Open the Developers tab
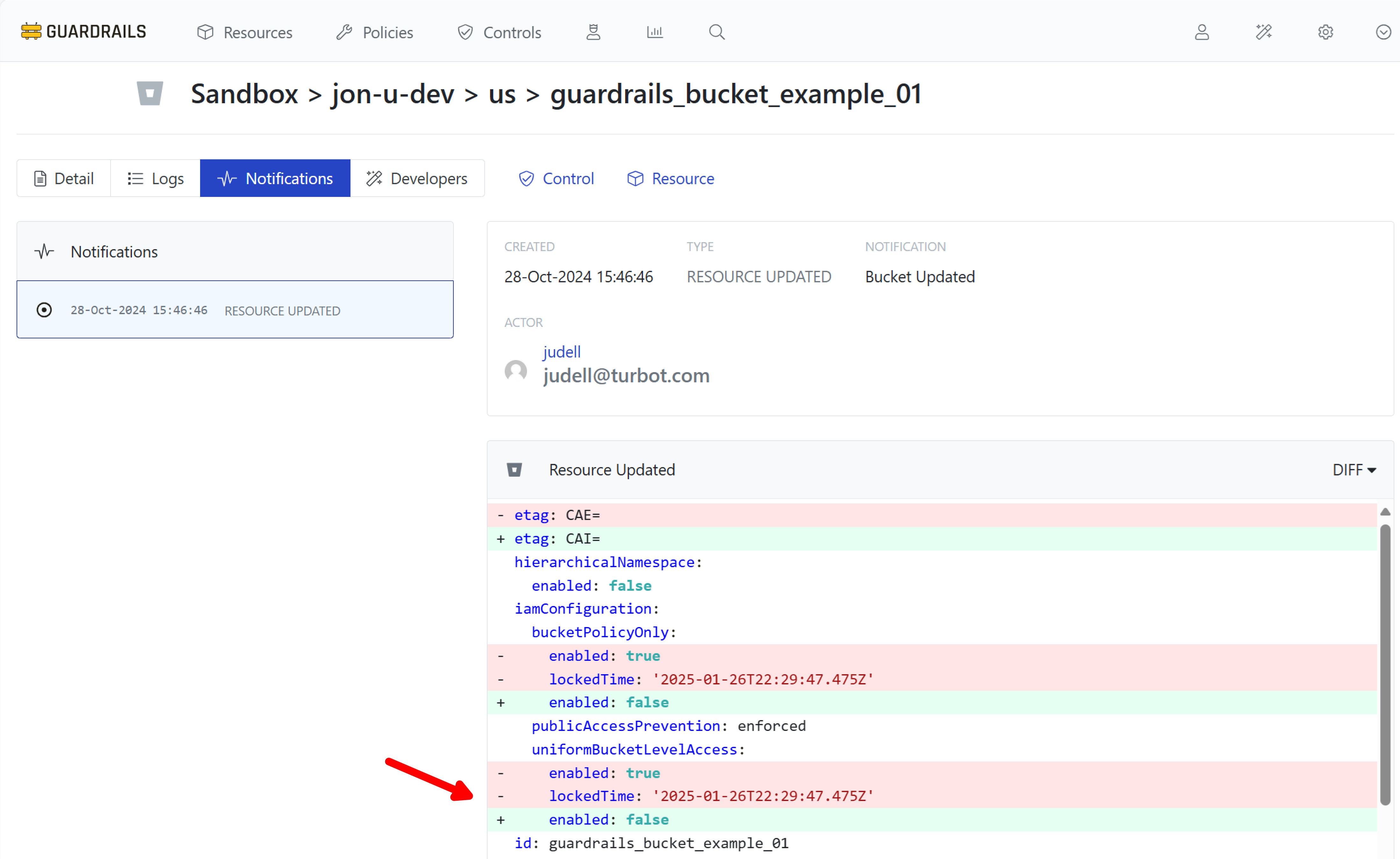This screenshot has height=859, width=1400. click(x=417, y=178)
